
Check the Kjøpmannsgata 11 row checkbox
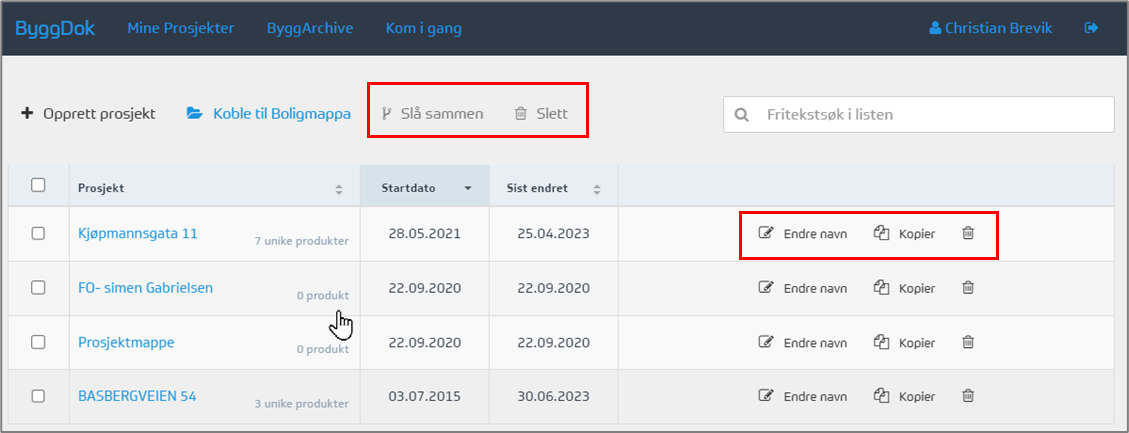(38, 233)
